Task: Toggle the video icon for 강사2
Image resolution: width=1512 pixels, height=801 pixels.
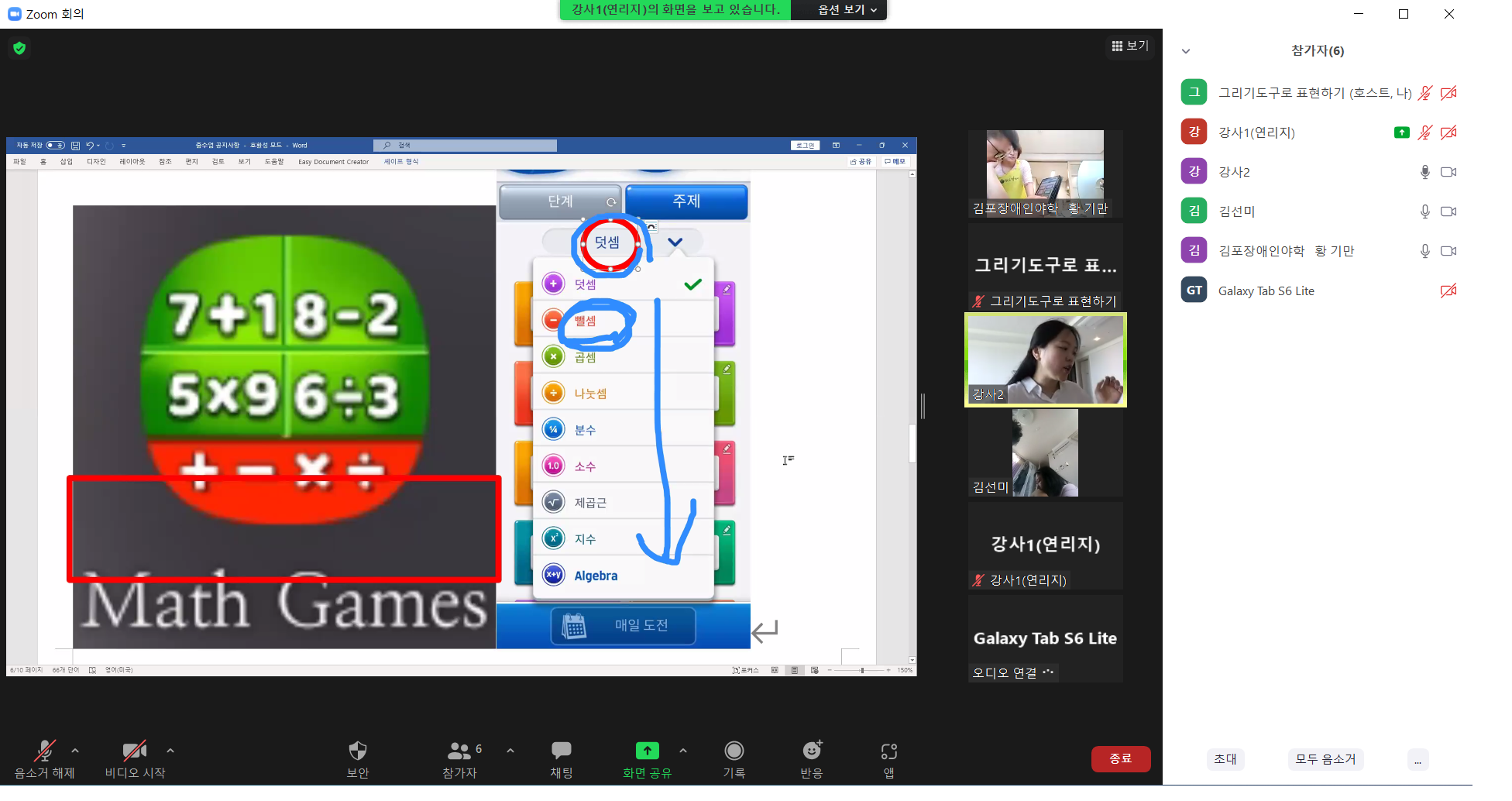Action: [1448, 172]
